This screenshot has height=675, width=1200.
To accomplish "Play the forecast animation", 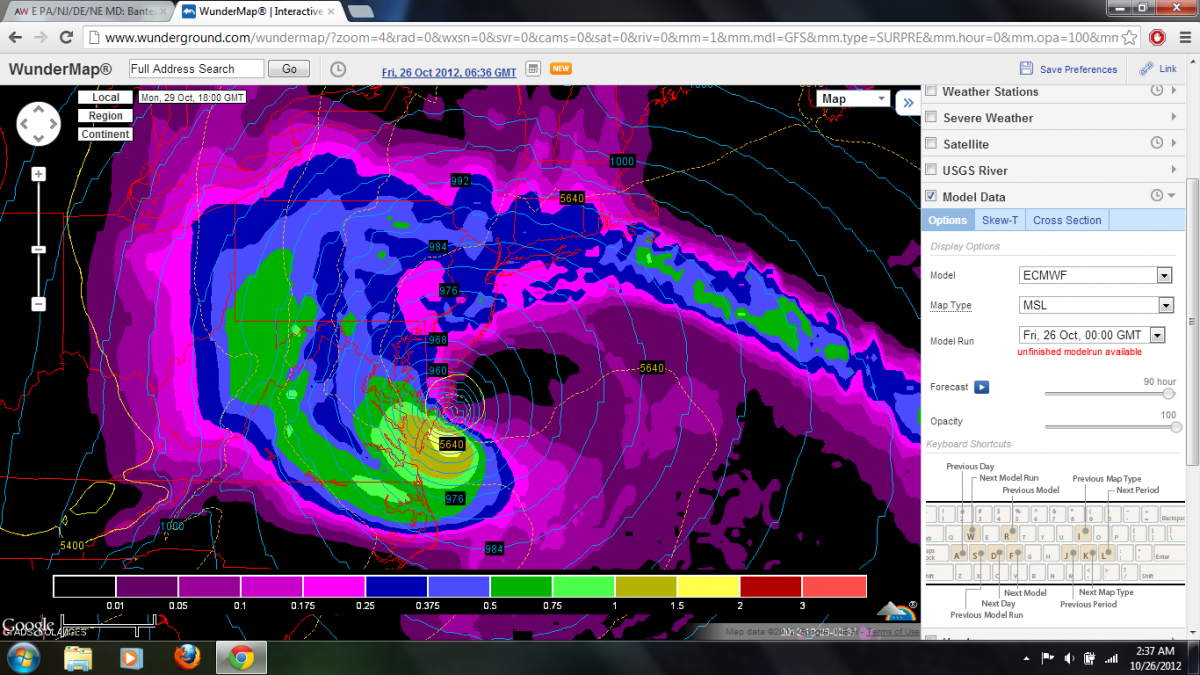I will 982,387.
